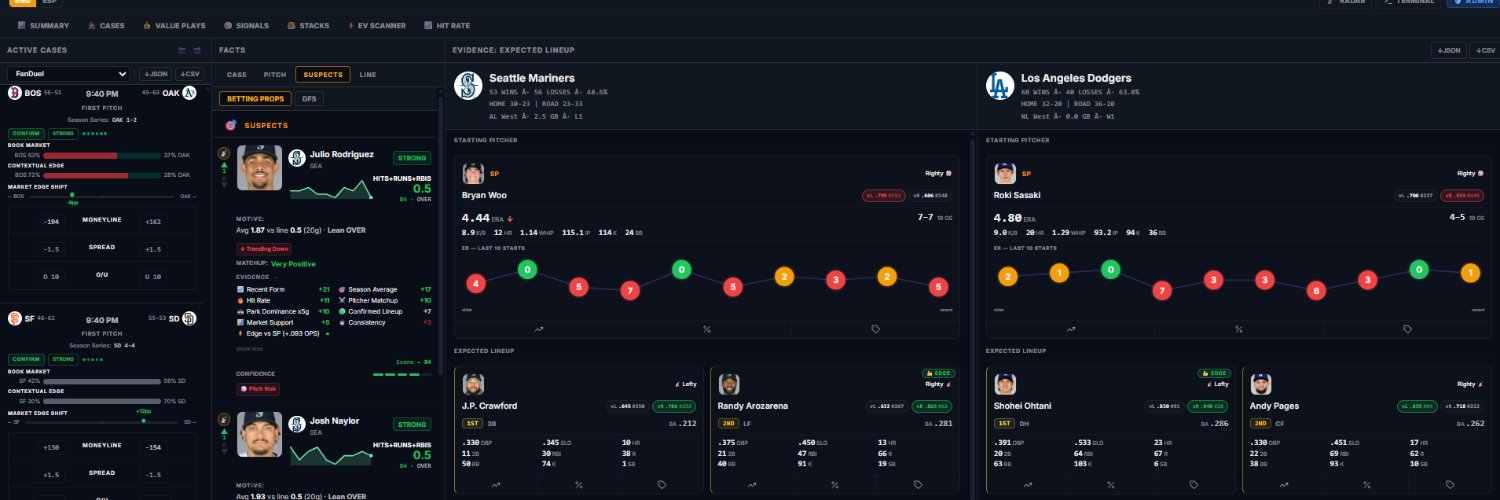Click the San Francisco Giants logo
The image size is (1500, 500).
pyautogui.click(x=15, y=318)
